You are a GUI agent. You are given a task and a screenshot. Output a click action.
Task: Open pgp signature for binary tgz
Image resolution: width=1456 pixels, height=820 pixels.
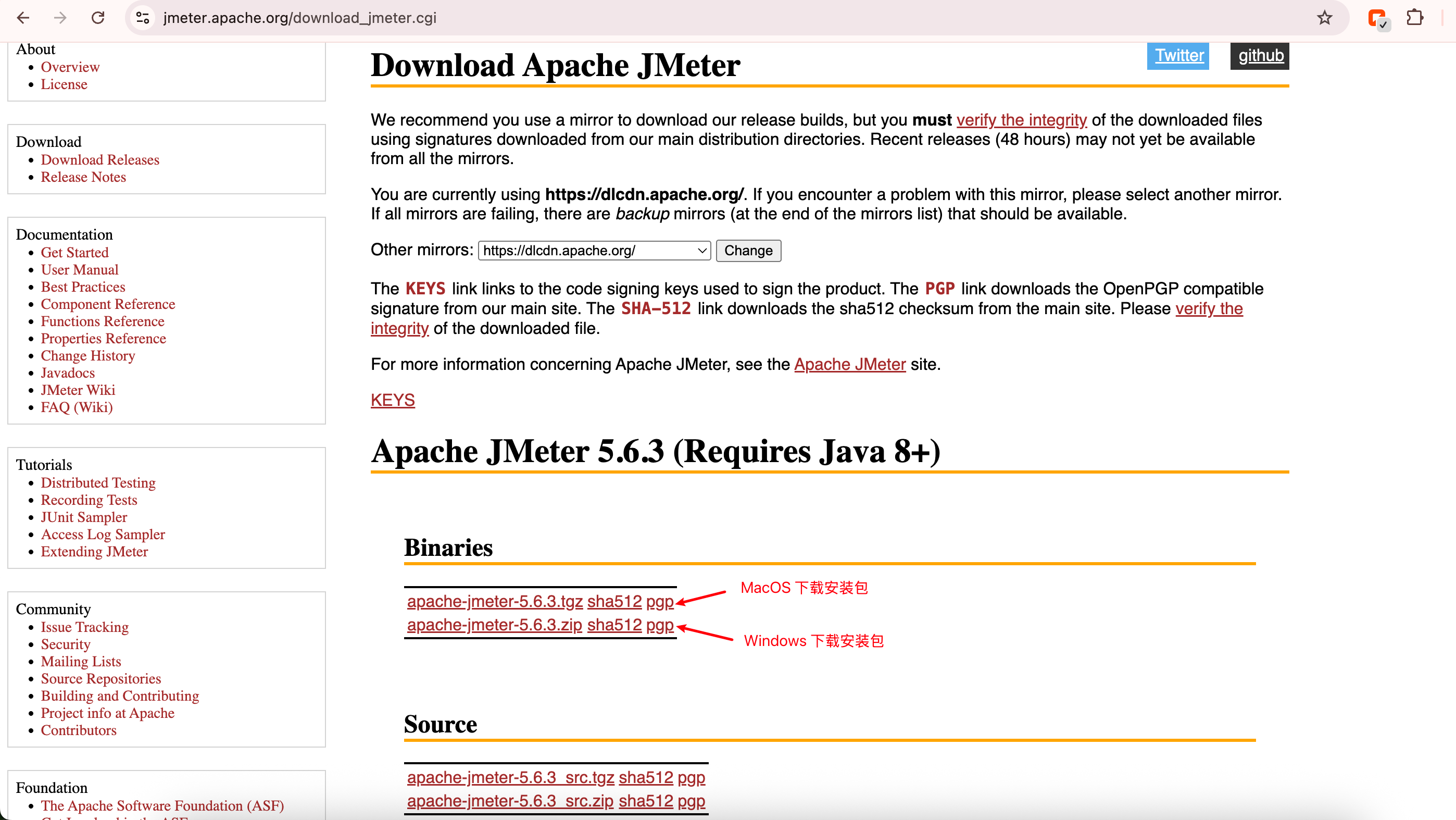(660, 601)
